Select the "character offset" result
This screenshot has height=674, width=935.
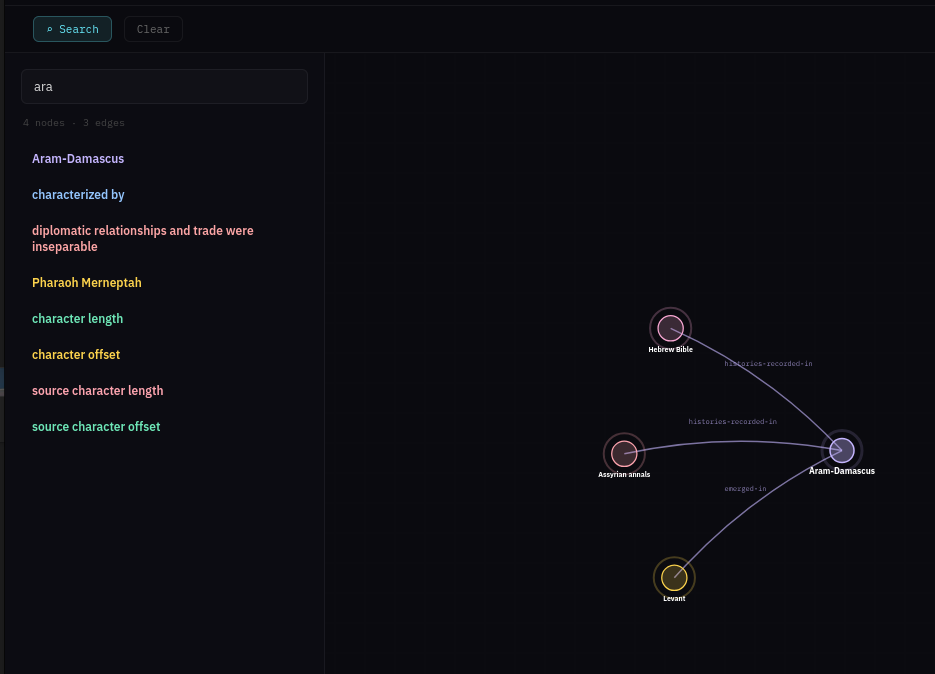pos(76,354)
